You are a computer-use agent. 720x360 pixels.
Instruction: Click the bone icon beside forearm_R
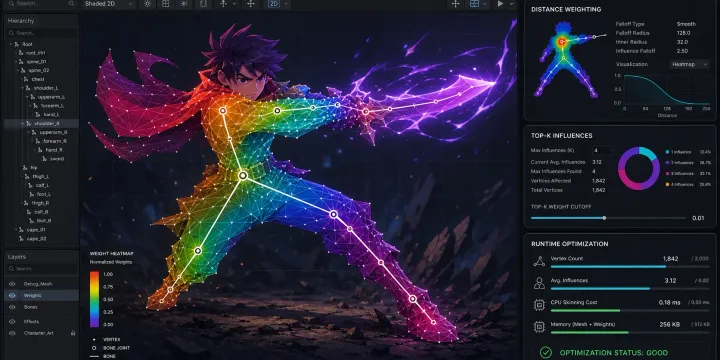(x=39, y=141)
